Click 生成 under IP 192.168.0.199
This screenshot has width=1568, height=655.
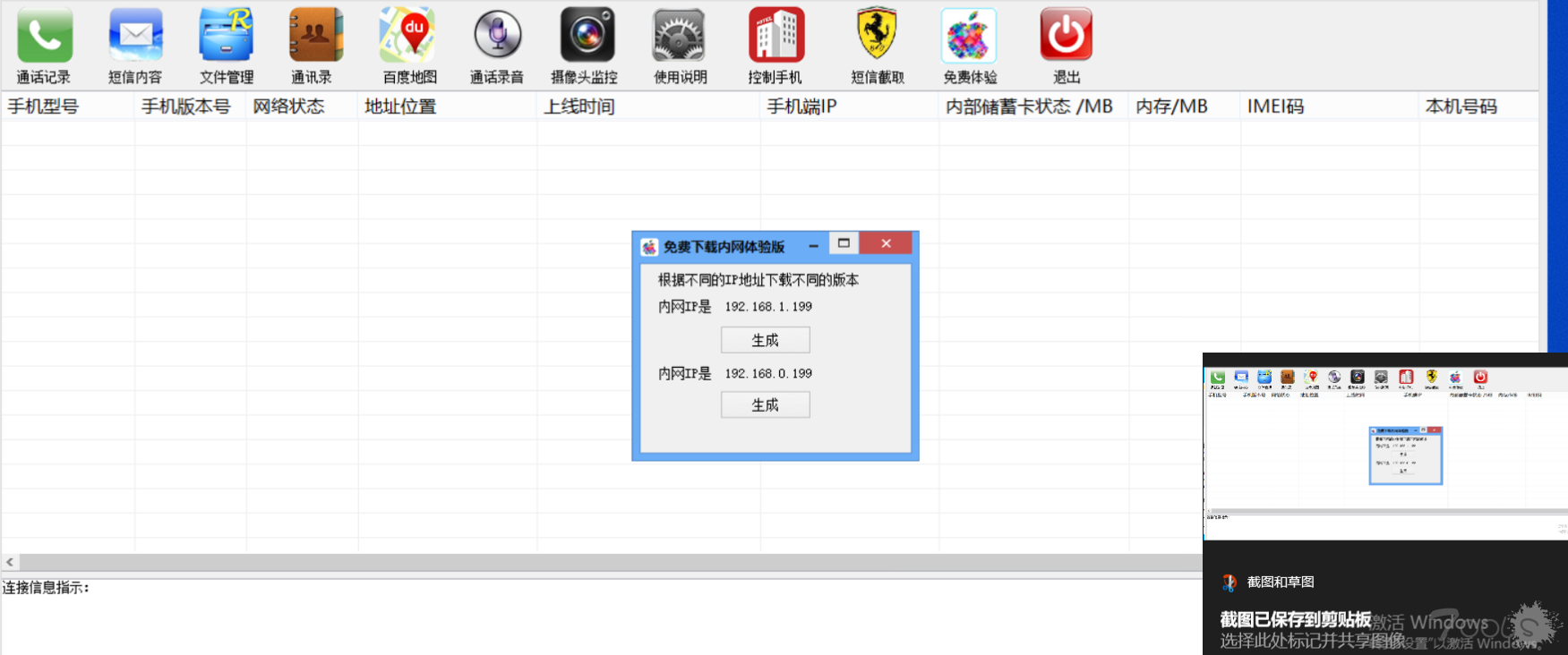click(x=766, y=405)
